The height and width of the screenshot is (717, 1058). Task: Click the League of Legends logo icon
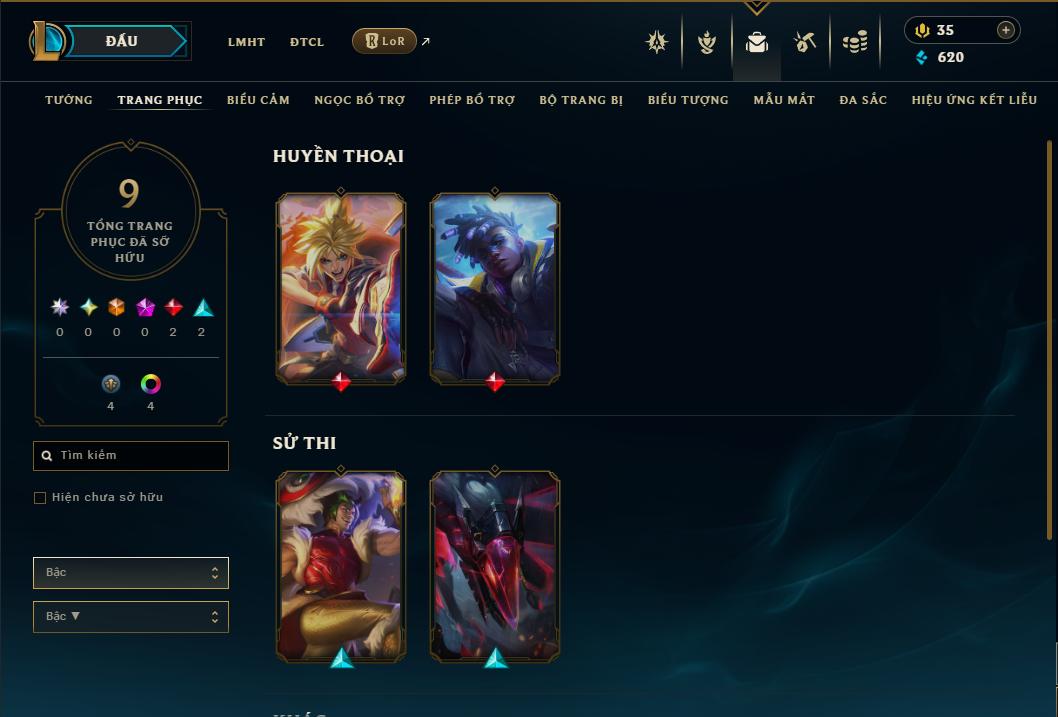click(x=46, y=41)
